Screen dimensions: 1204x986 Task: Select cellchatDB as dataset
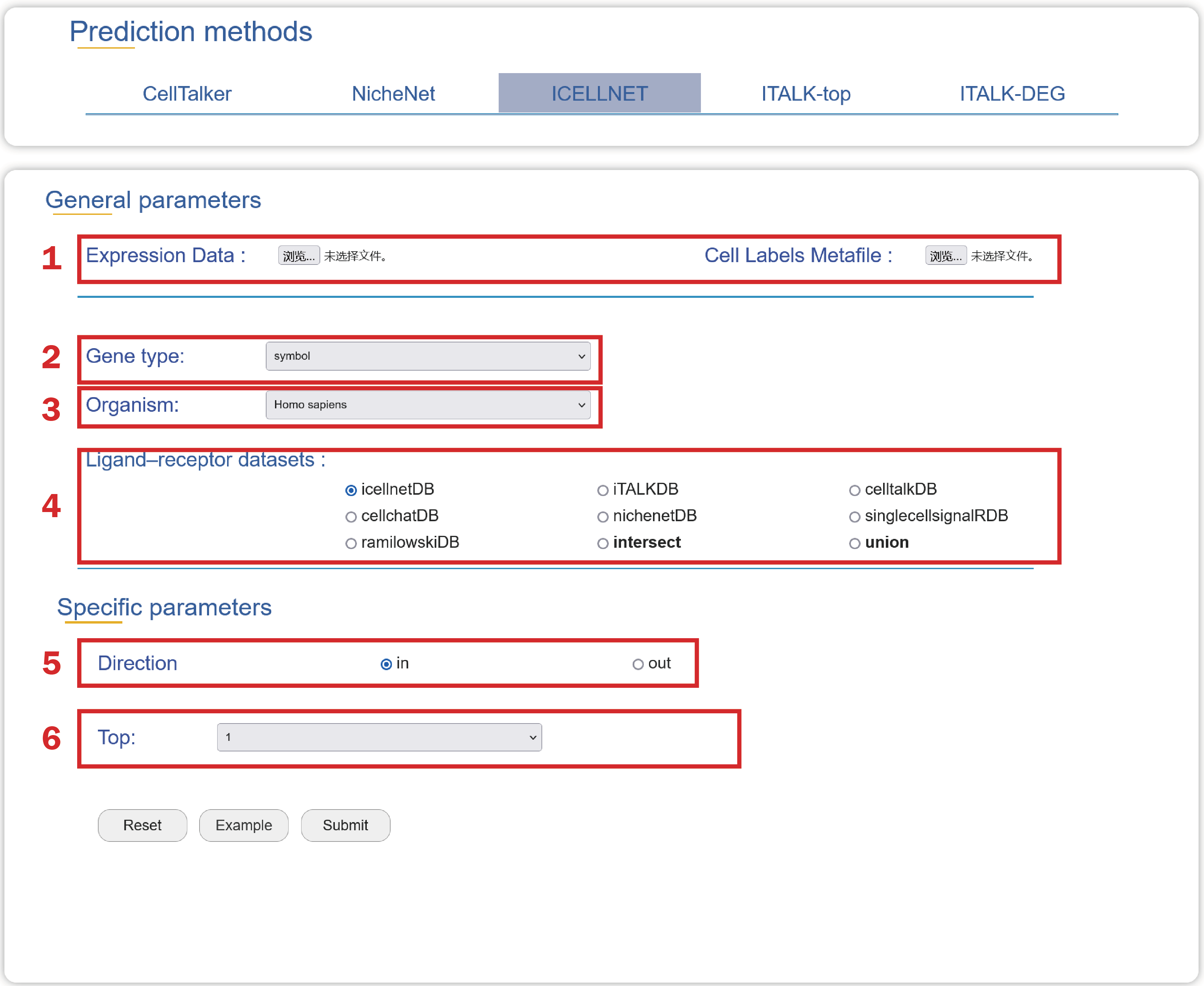(351, 517)
